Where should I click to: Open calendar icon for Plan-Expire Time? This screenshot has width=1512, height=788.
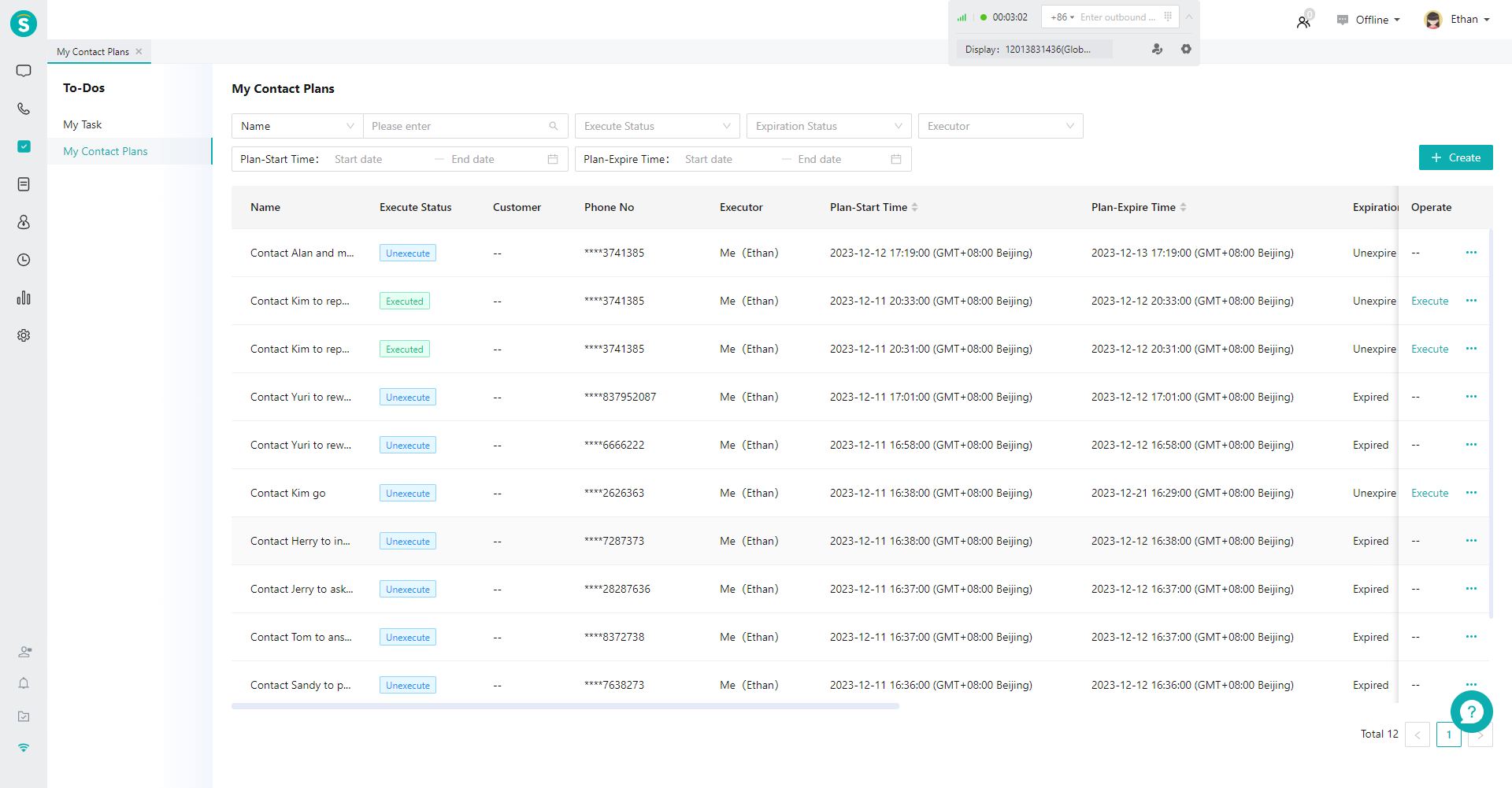coord(896,159)
